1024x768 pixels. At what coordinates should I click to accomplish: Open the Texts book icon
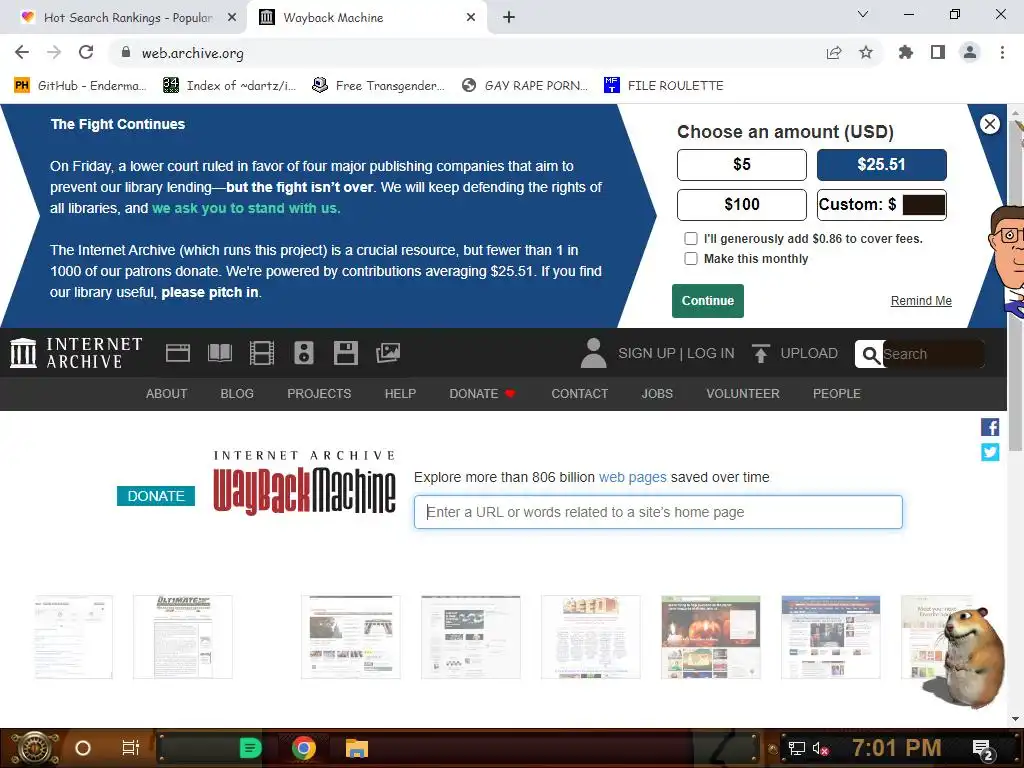click(220, 353)
